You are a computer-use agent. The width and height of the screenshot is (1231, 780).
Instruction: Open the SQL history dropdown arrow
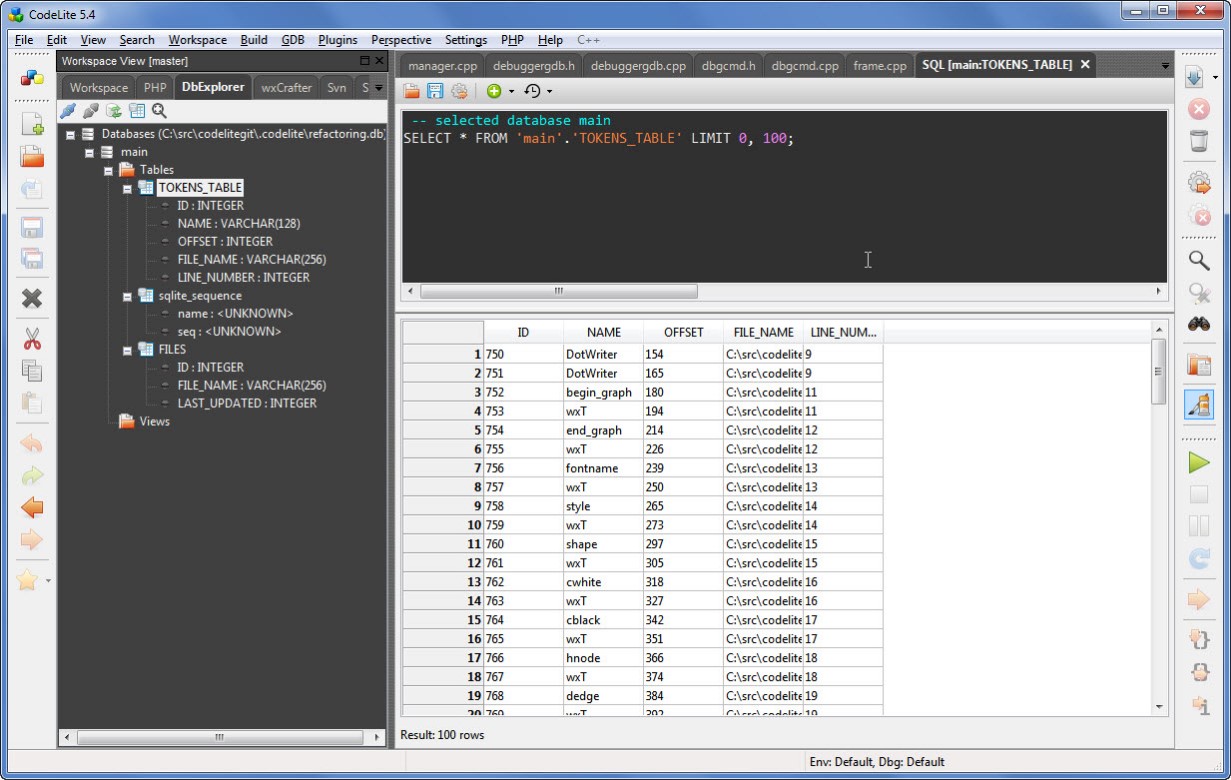550,92
